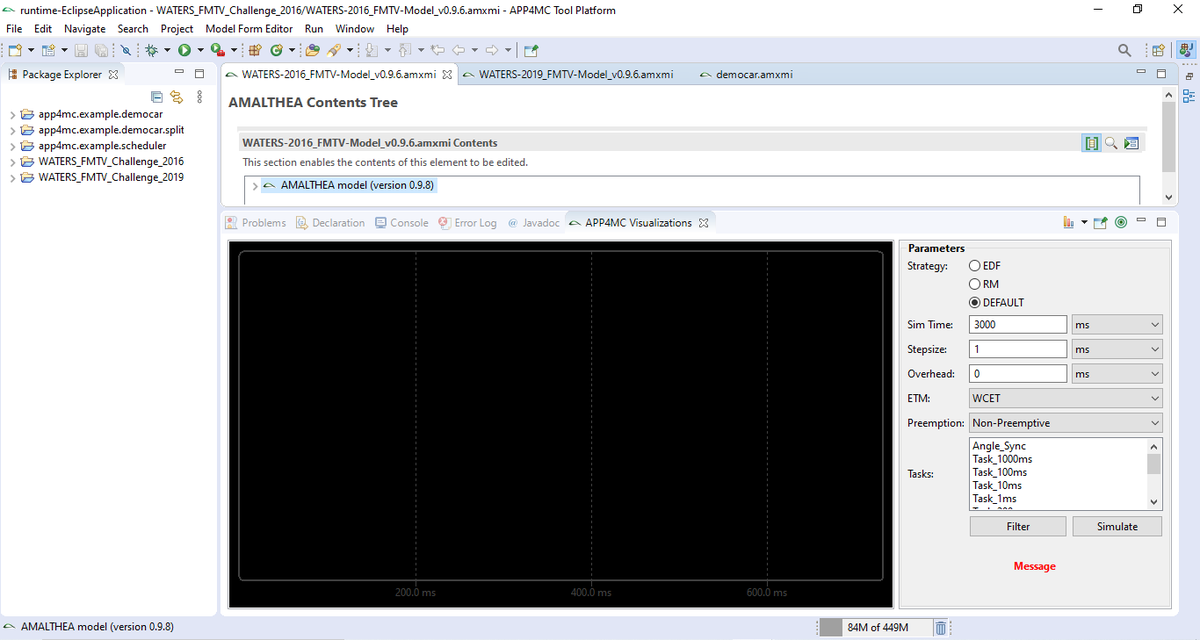The width and height of the screenshot is (1200, 640).
Task: Open the Sim Time unit dropdown
Action: [1117, 324]
